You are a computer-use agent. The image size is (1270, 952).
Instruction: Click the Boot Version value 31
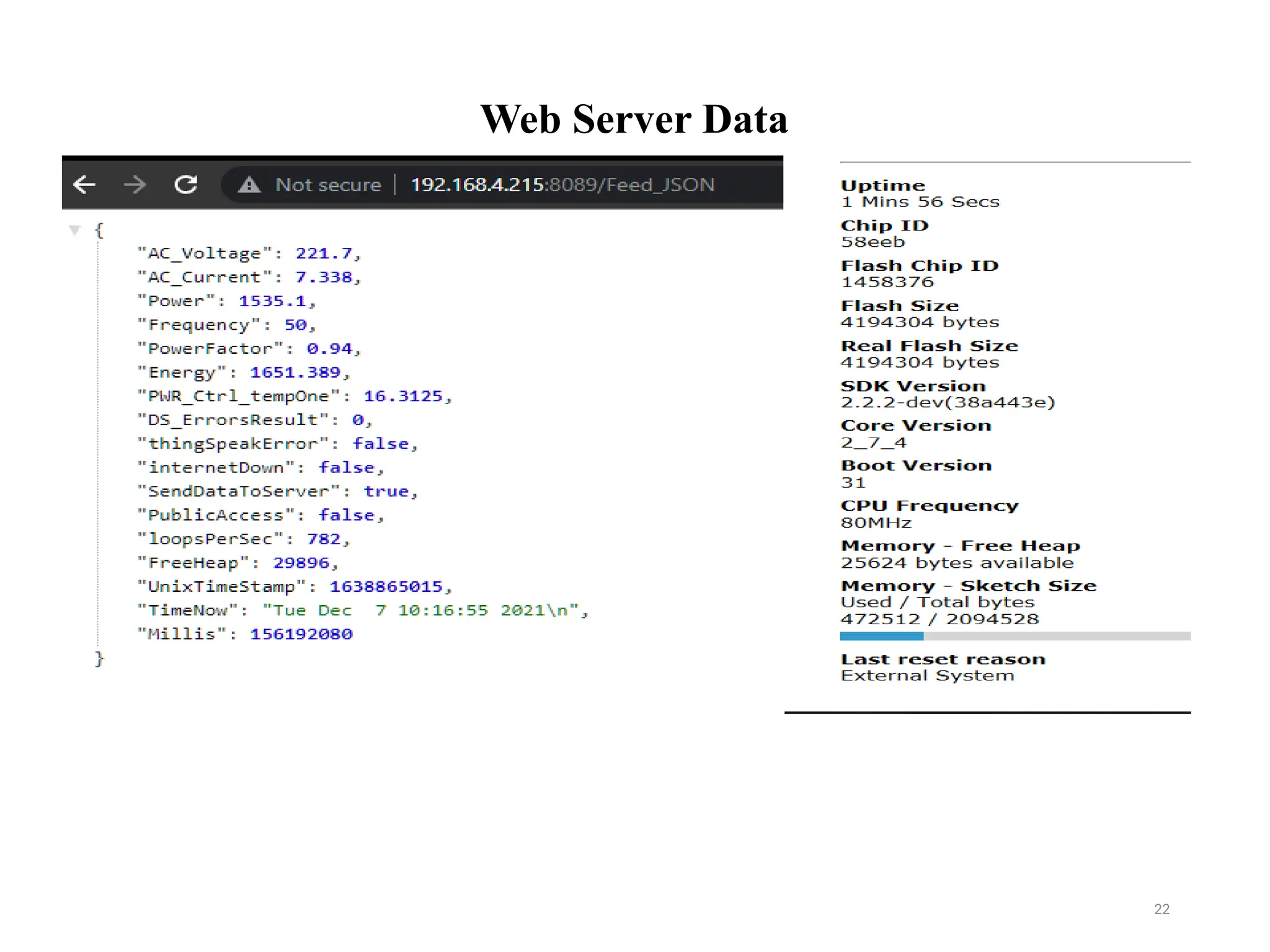coord(853,483)
